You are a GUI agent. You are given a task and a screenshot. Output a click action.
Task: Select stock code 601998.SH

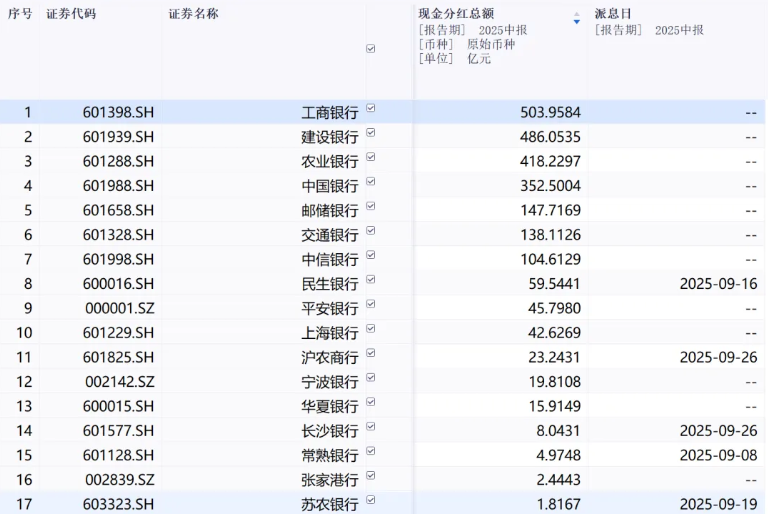tap(118, 259)
